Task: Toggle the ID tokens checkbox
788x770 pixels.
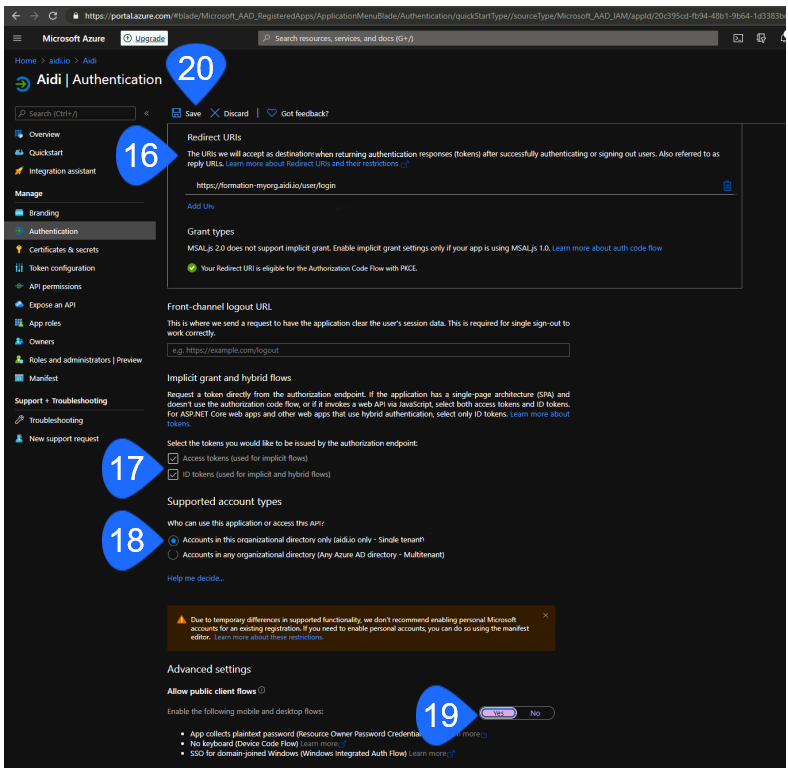Action: point(173,474)
